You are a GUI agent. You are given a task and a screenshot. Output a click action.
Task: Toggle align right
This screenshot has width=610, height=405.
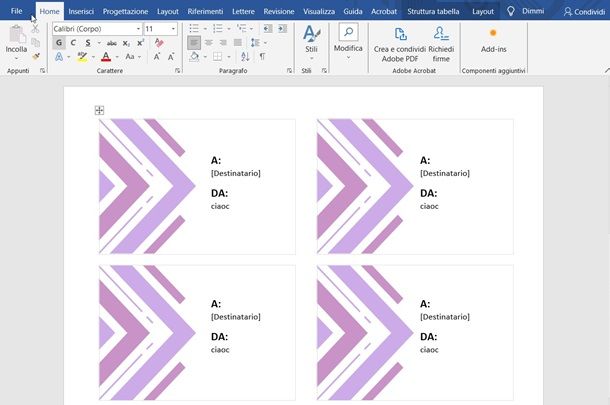point(223,43)
